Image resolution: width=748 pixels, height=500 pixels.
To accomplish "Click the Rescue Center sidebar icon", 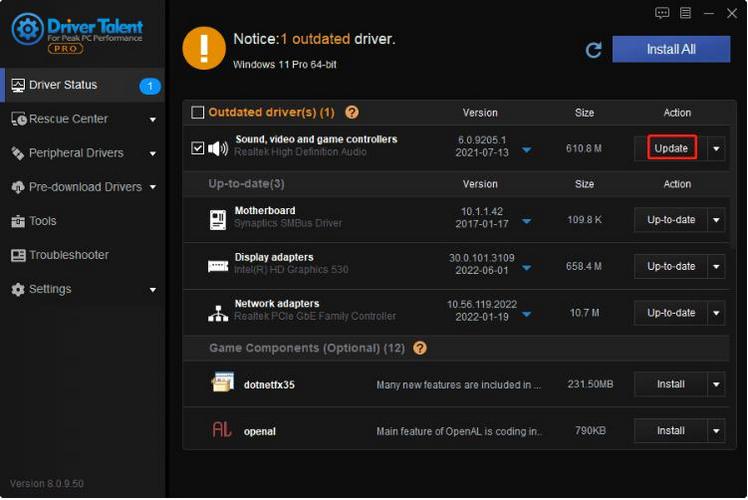I will [x=19, y=119].
